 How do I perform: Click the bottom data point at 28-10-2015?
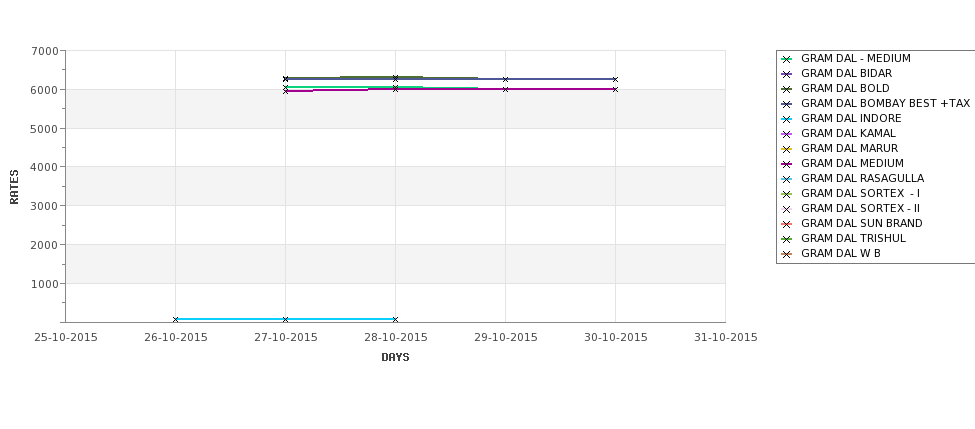(x=395, y=319)
